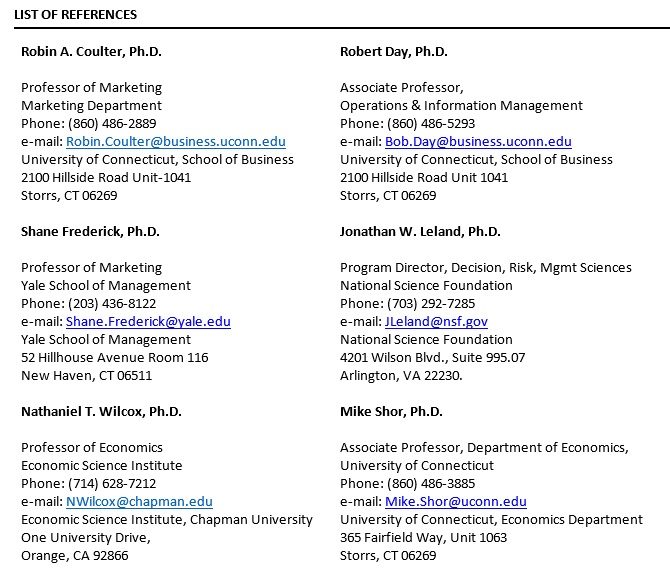Click the name Jonathan W. Leland, Ph.D.
Screen dimensions: 670x578
click(420, 231)
